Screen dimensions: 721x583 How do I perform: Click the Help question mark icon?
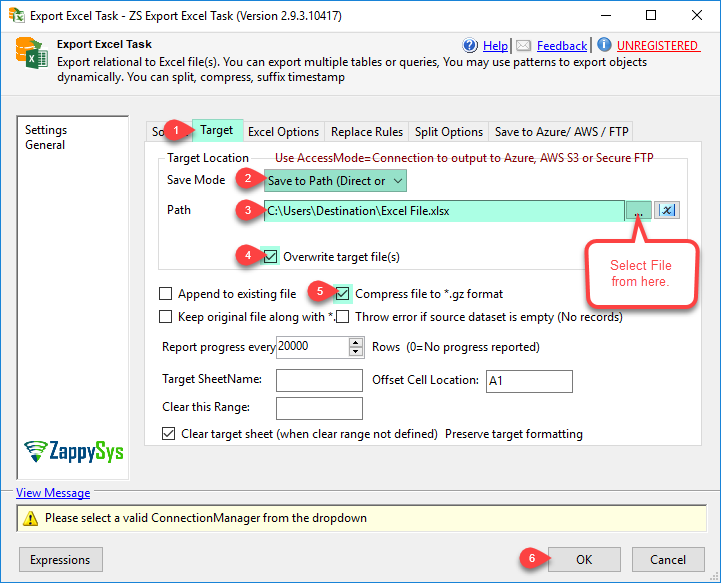pos(470,45)
